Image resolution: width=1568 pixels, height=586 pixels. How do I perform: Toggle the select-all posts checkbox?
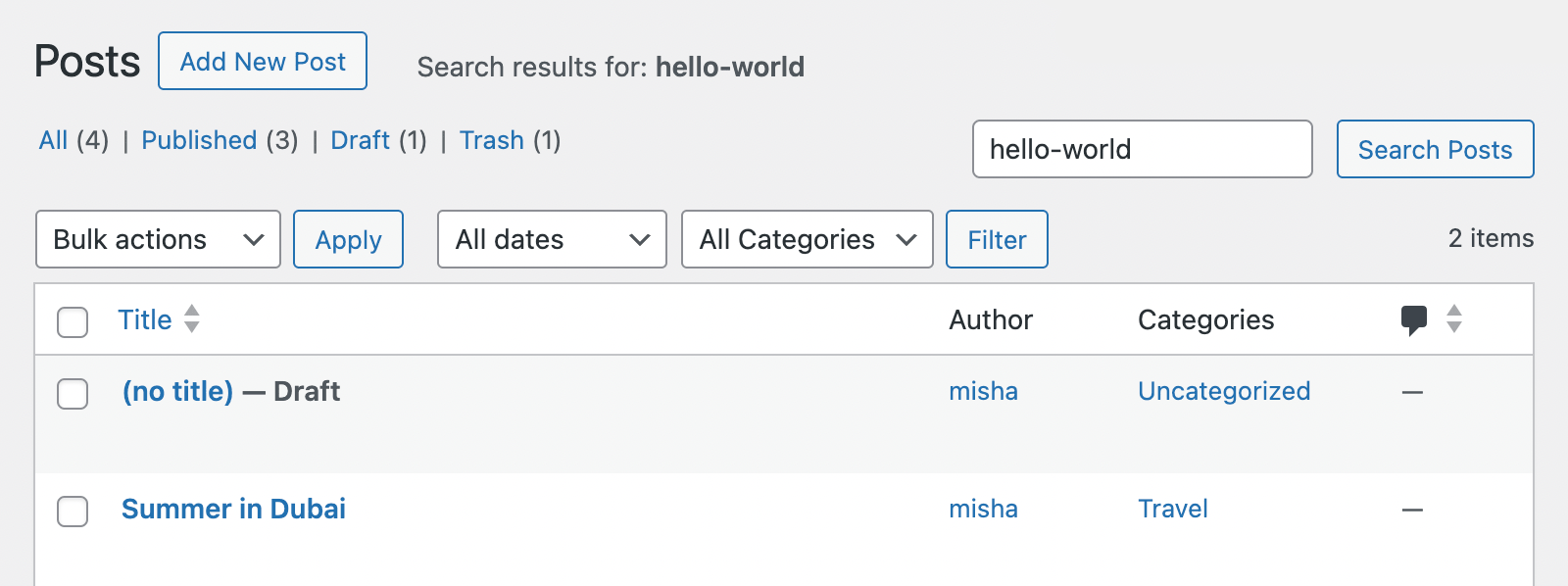72,322
